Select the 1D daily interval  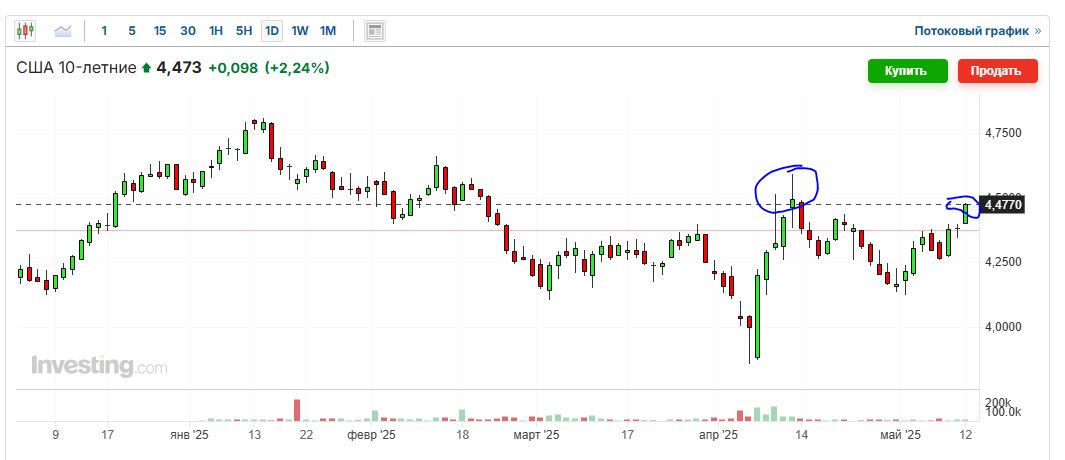[272, 31]
